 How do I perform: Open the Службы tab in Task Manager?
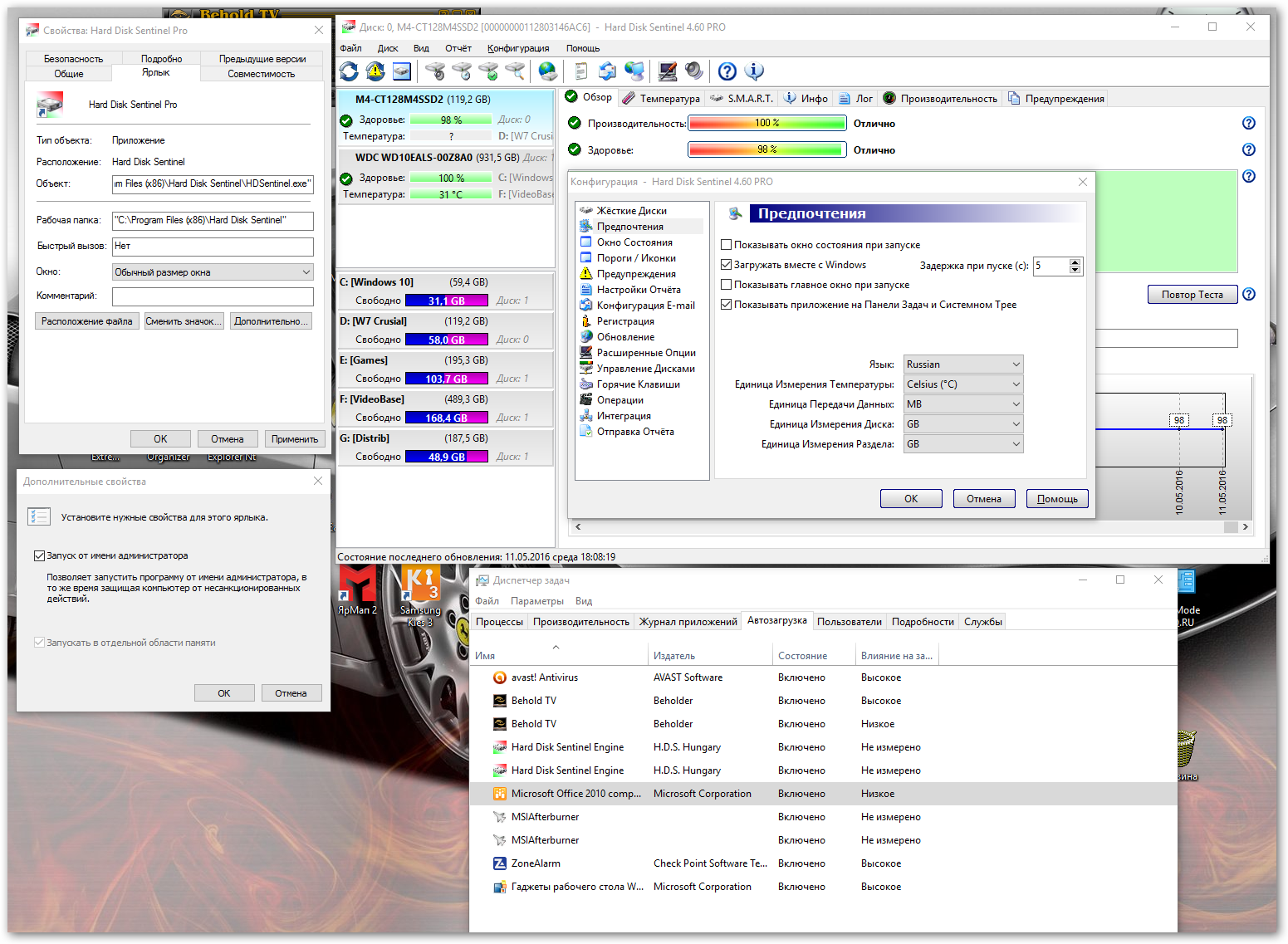tap(983, 622)
